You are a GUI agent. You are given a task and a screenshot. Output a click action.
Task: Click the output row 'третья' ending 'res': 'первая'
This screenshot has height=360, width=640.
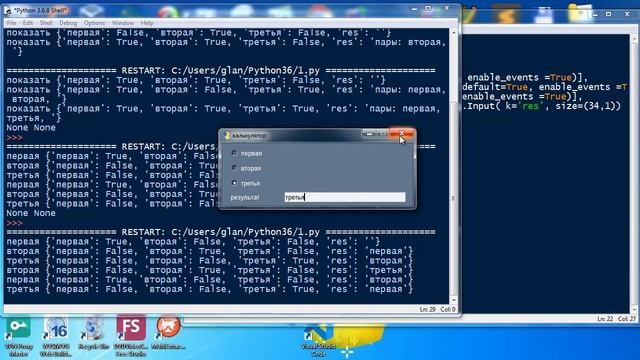click(210, 289)
